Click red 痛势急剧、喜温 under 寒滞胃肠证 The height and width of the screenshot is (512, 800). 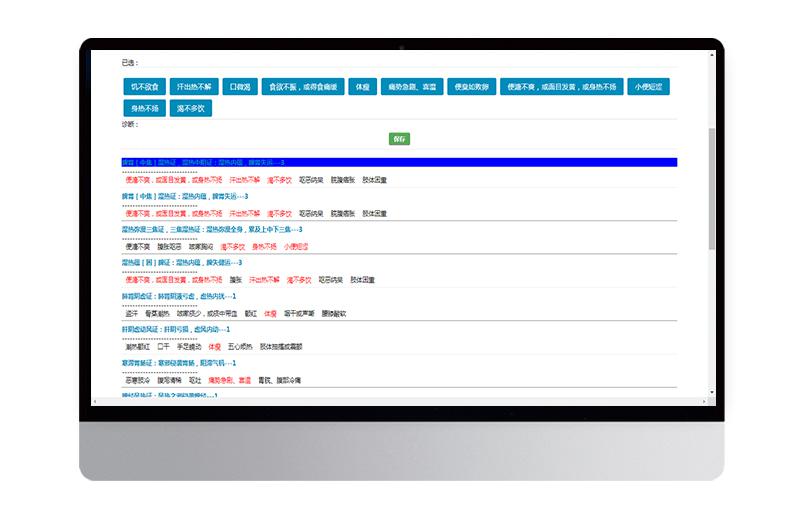pos(230,380)
